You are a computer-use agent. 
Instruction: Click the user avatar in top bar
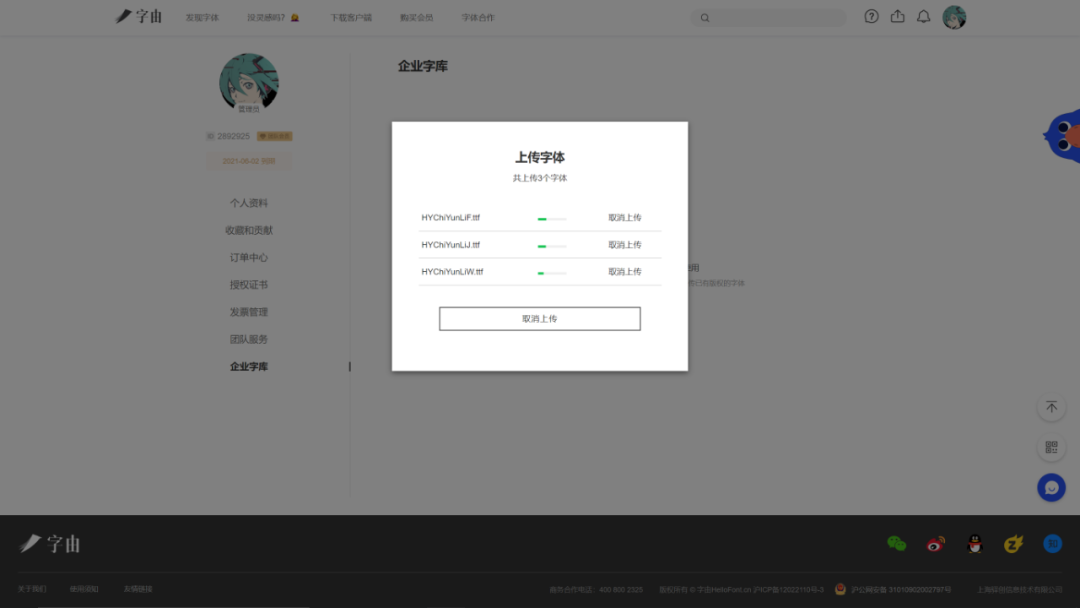click(x=954, y=17)
